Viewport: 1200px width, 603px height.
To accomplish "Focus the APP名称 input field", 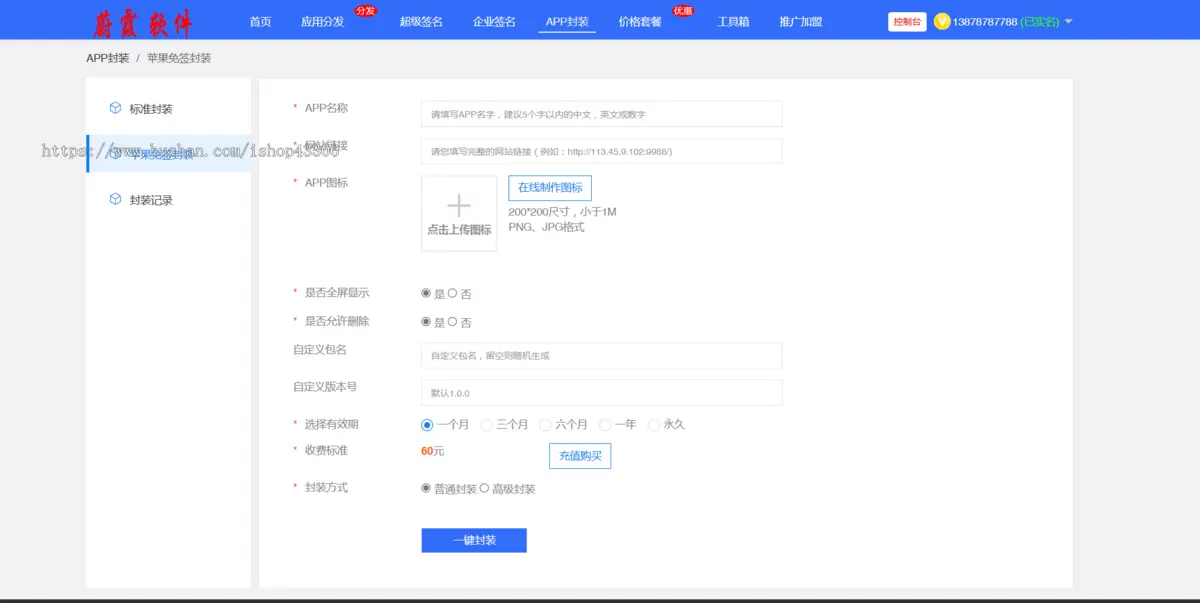I will (x=602, y=114).
